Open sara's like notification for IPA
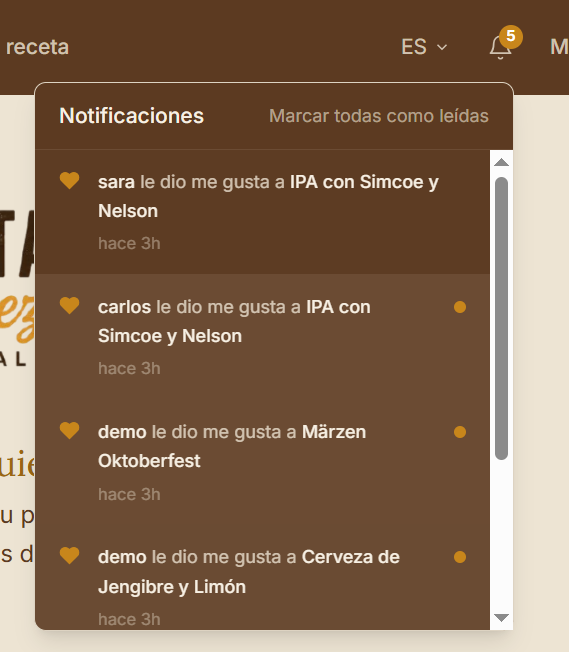 point(262,212)
